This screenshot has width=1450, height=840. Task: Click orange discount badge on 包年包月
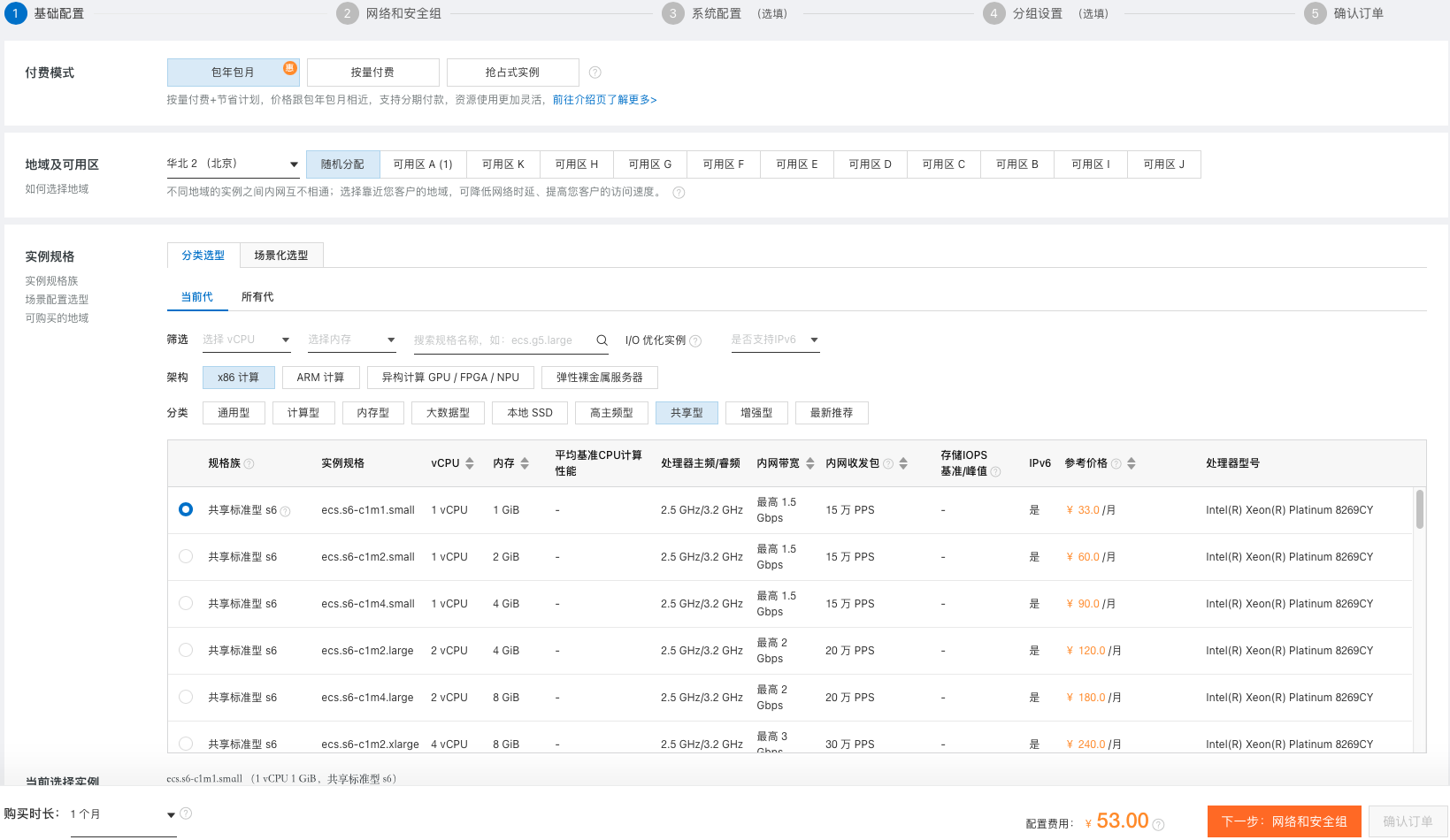[289, 68]
